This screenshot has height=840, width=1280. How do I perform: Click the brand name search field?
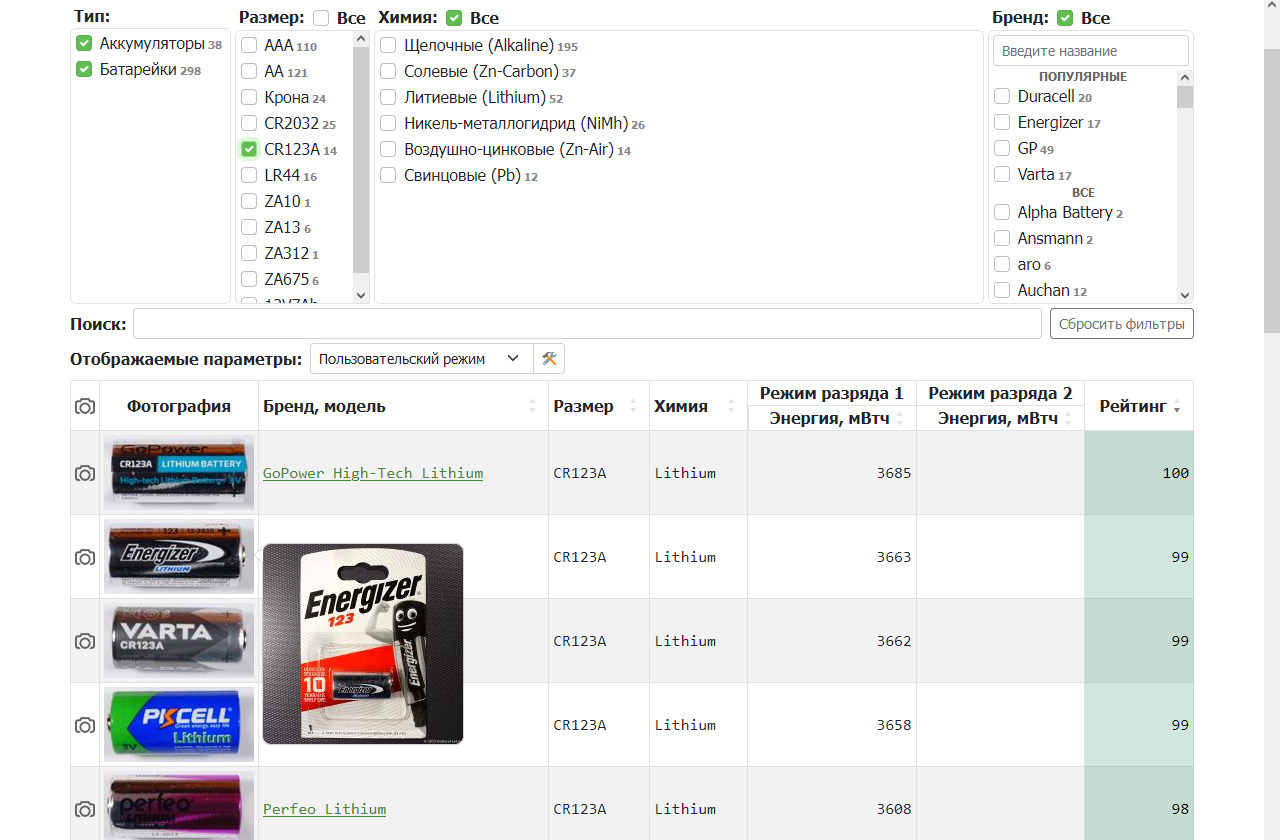(1090, 51)
